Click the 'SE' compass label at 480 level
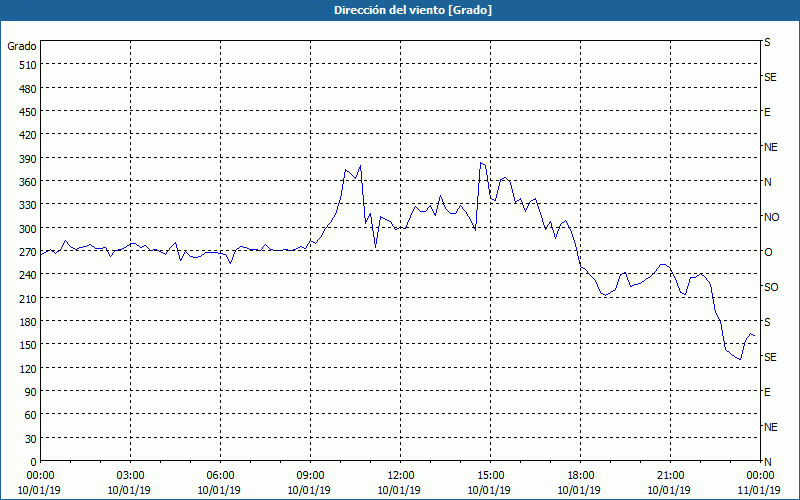 coord(770,78)
